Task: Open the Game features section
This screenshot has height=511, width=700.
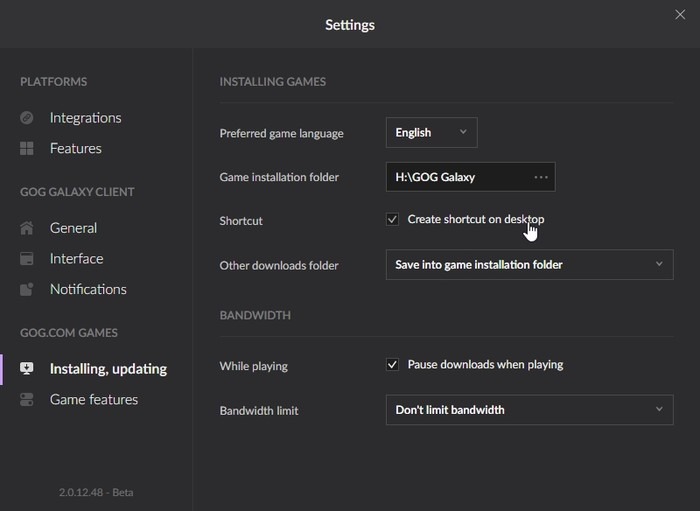Action: (x=94, y=399)
